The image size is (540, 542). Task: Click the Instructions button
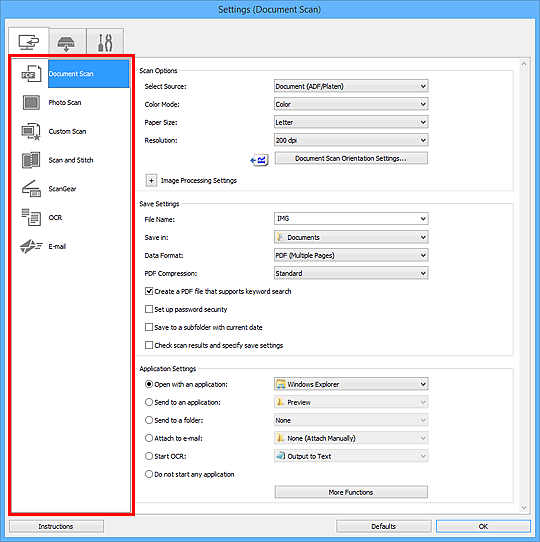[56, 526]
